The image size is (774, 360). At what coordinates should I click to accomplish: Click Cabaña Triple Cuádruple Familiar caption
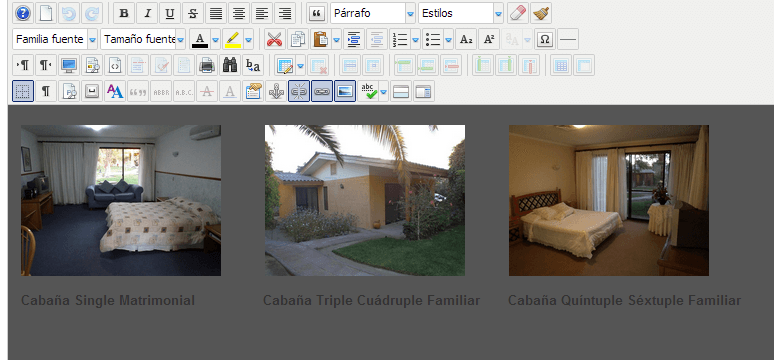tap(371, 300)
